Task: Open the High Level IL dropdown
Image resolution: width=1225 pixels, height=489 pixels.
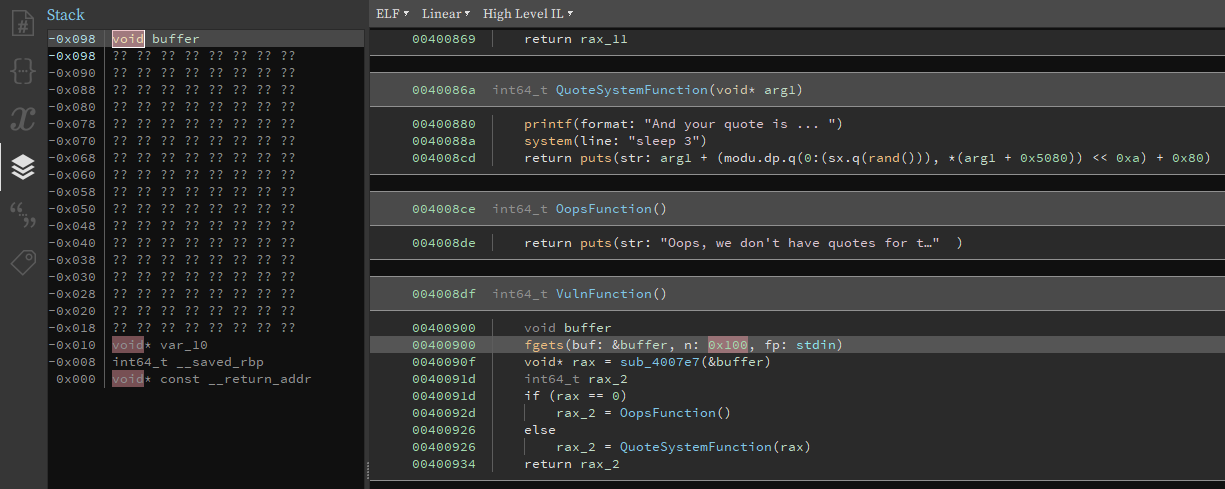Action: (527, 14)
